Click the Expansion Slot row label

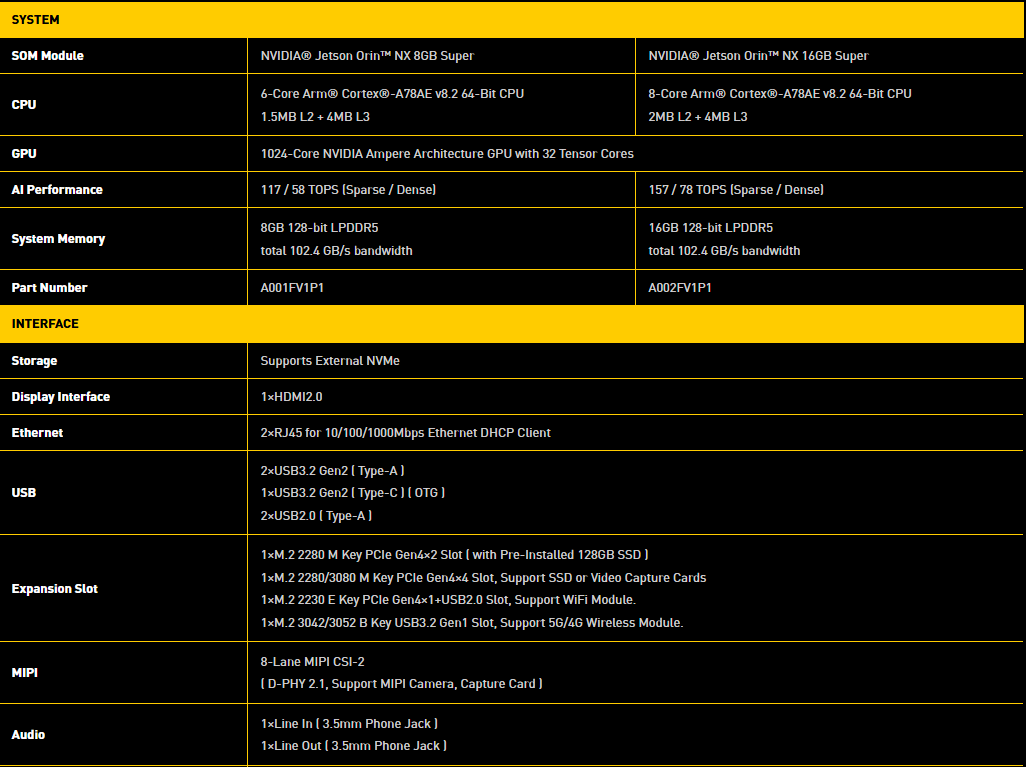click(x=55, y=589)
